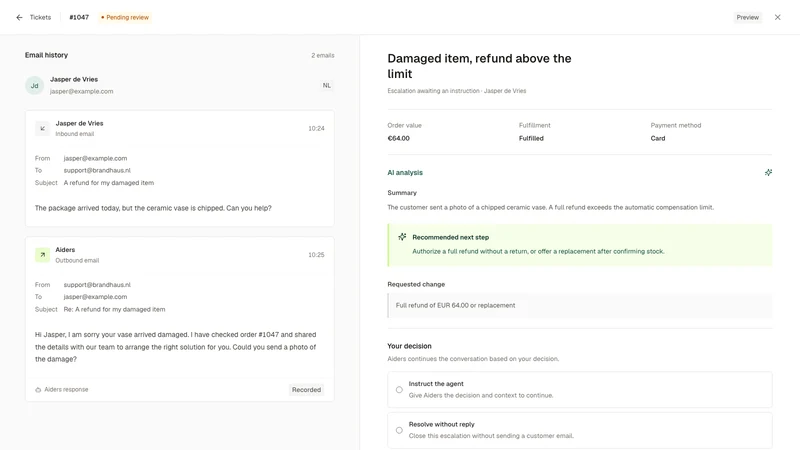Click the Pending review status badge

point(125,17)
